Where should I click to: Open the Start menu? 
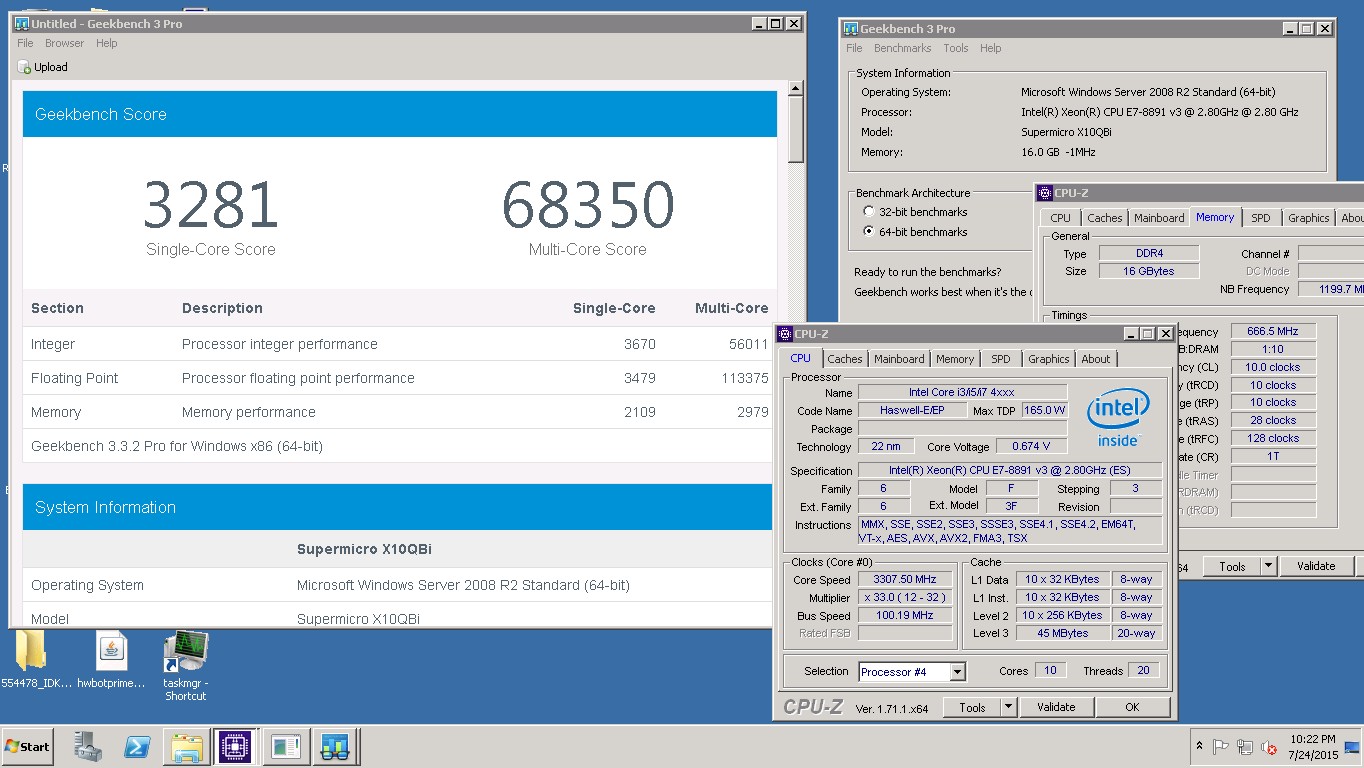coord(28,746)
